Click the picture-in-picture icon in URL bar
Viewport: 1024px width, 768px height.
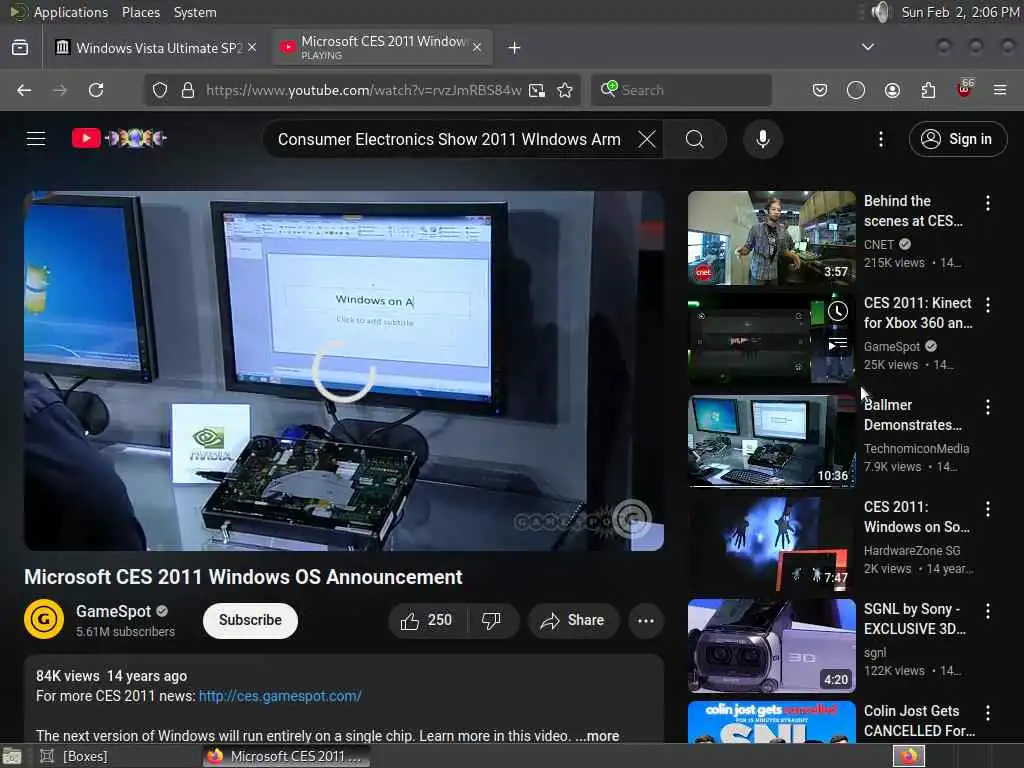537,90
